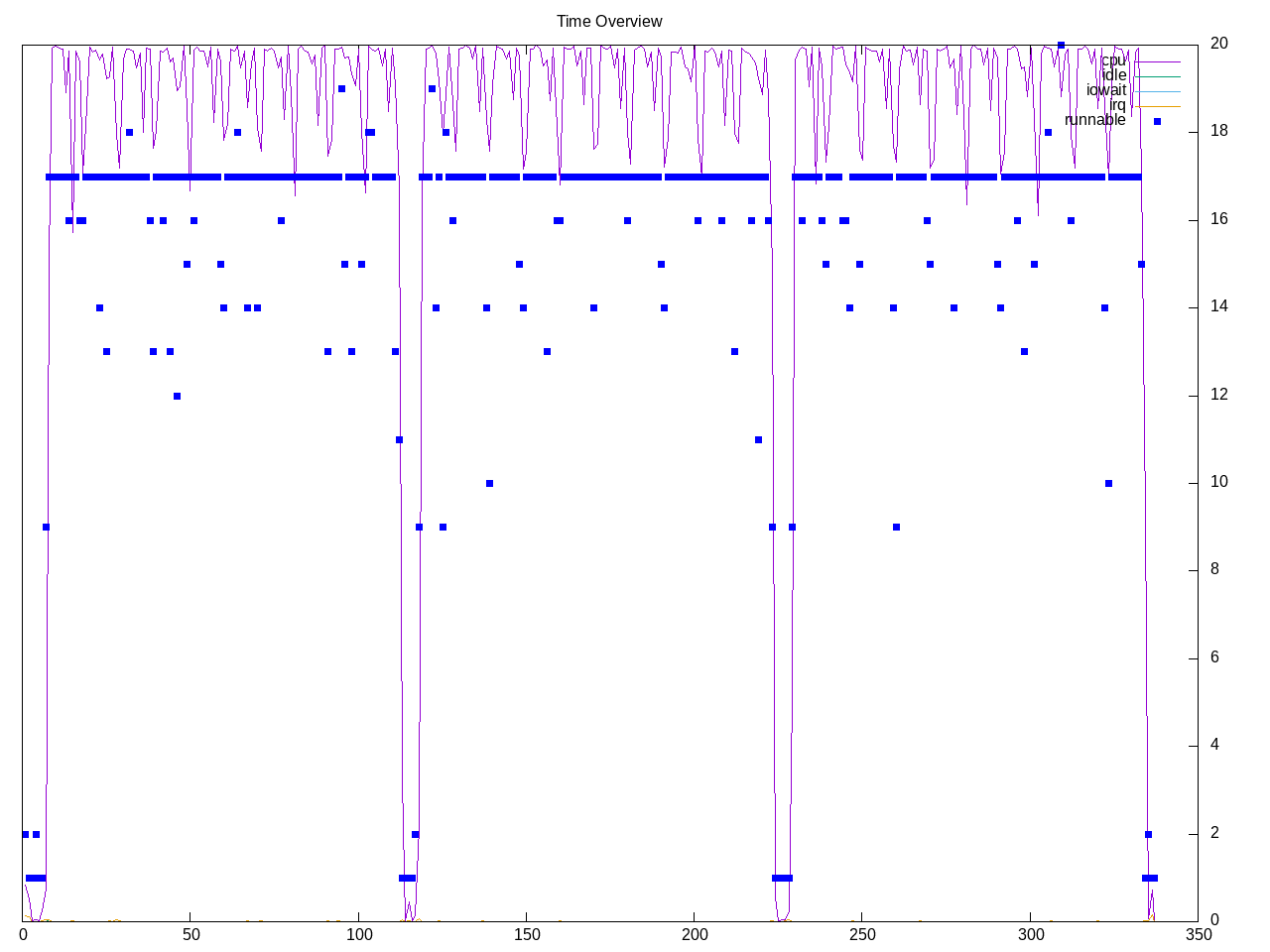Click the 'cpu' legend label
This screenshot has width=1270, height=952.
tap(1113, 60)
